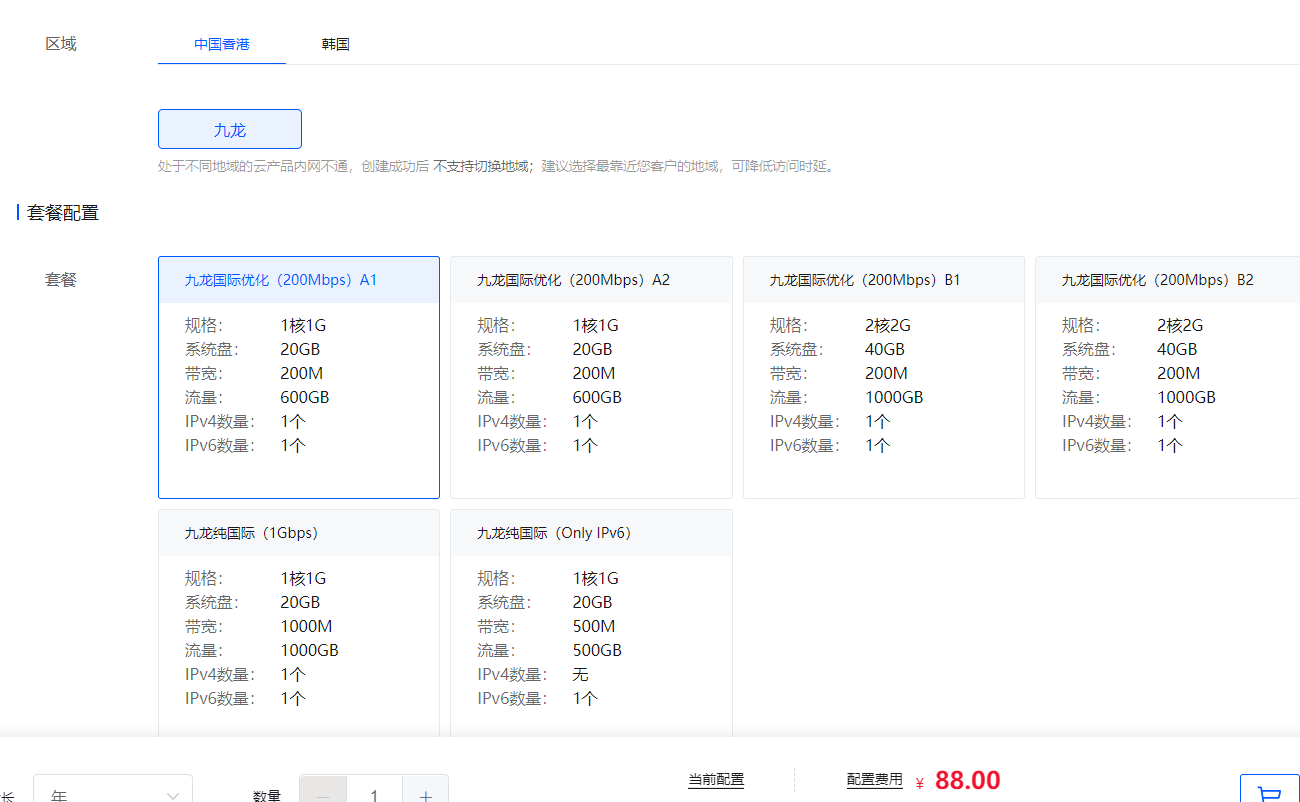Viewport: 1300px width, 802px height.
Task: Click the 套餐配置 section header
Action: tap(61, 212)
